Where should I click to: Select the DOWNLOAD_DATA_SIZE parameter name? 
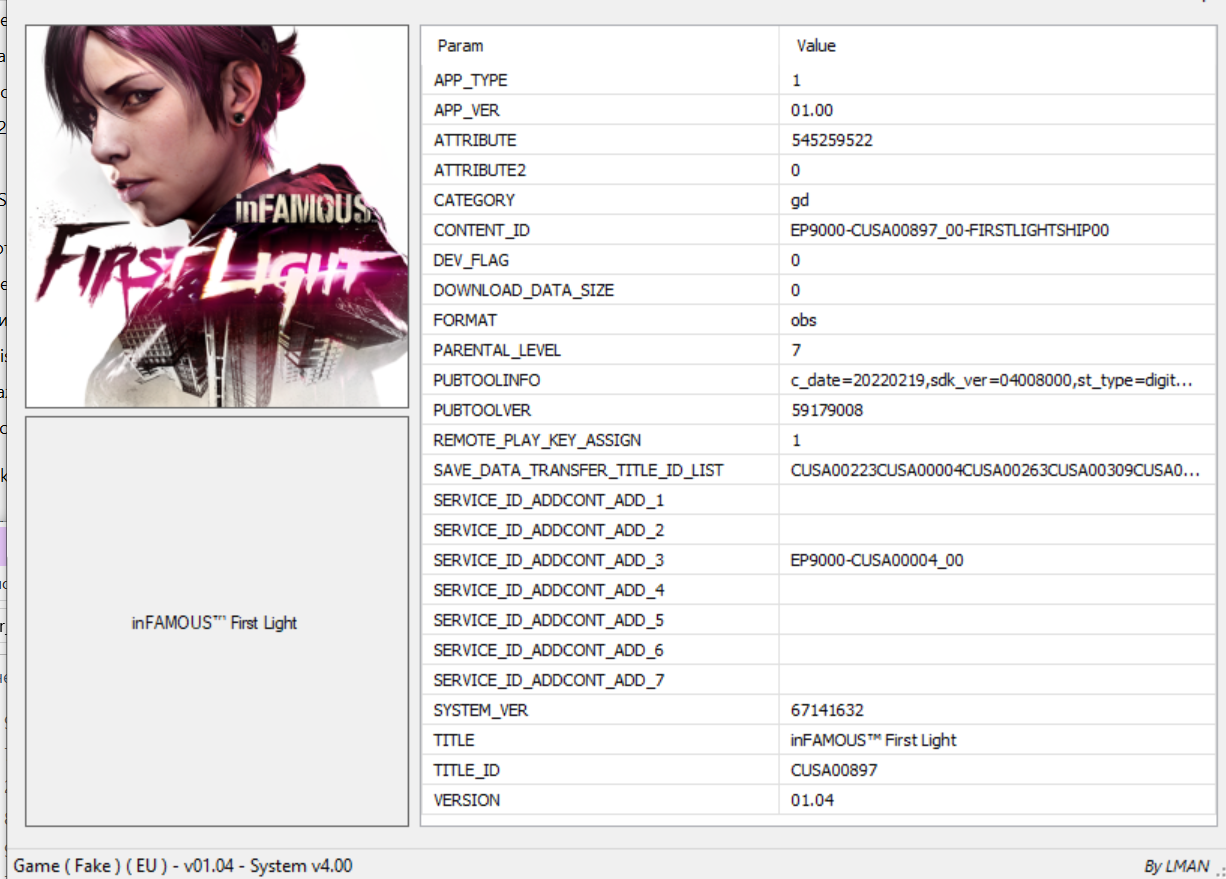524,290
